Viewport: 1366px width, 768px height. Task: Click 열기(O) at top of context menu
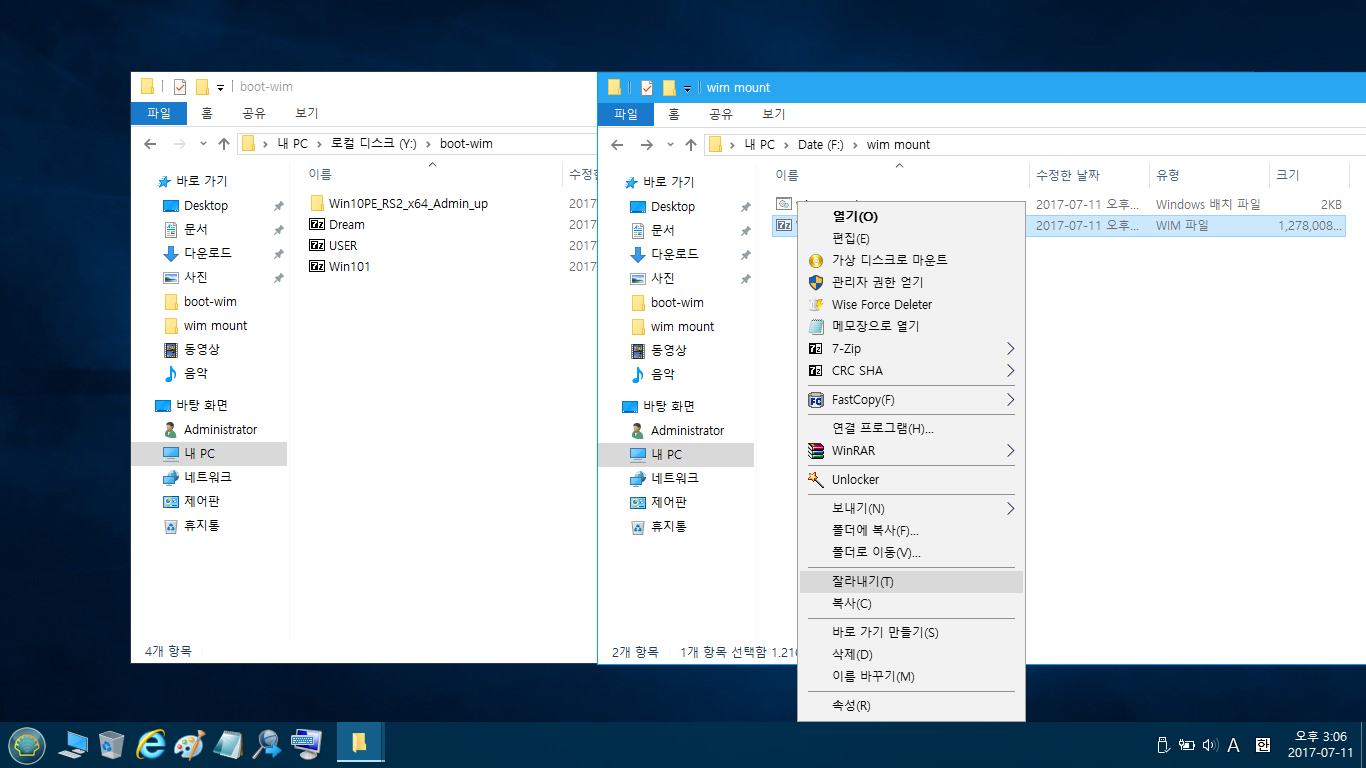click(x=911, y=216)
